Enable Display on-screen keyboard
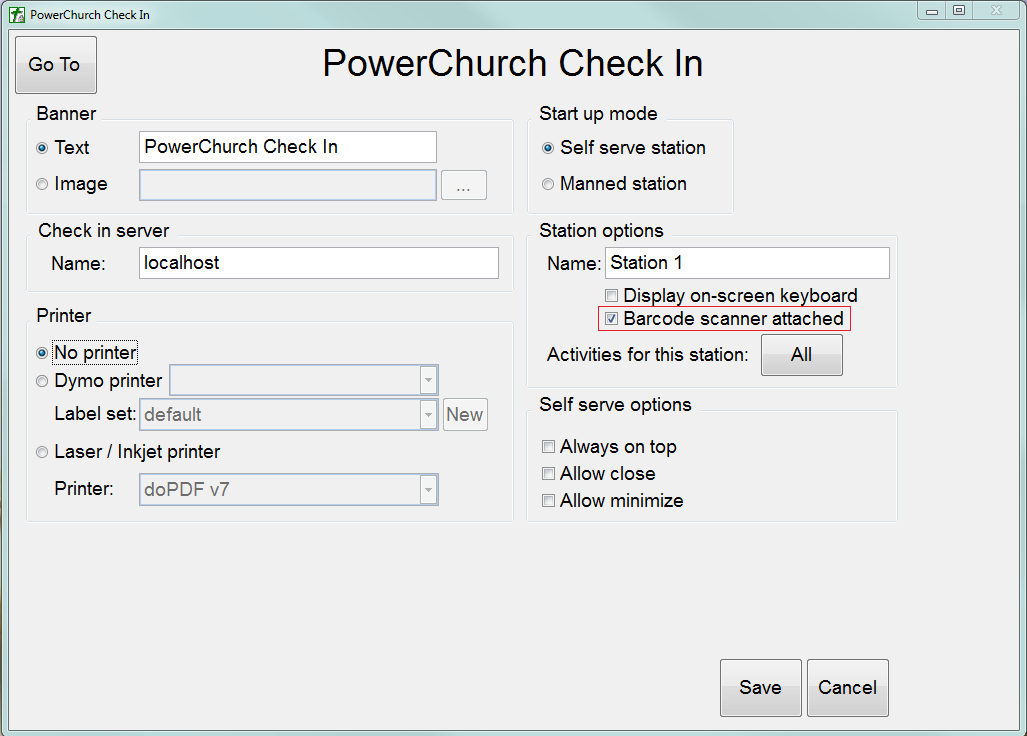The height and width of the screenshot is (736, 1027). (611, 295)
